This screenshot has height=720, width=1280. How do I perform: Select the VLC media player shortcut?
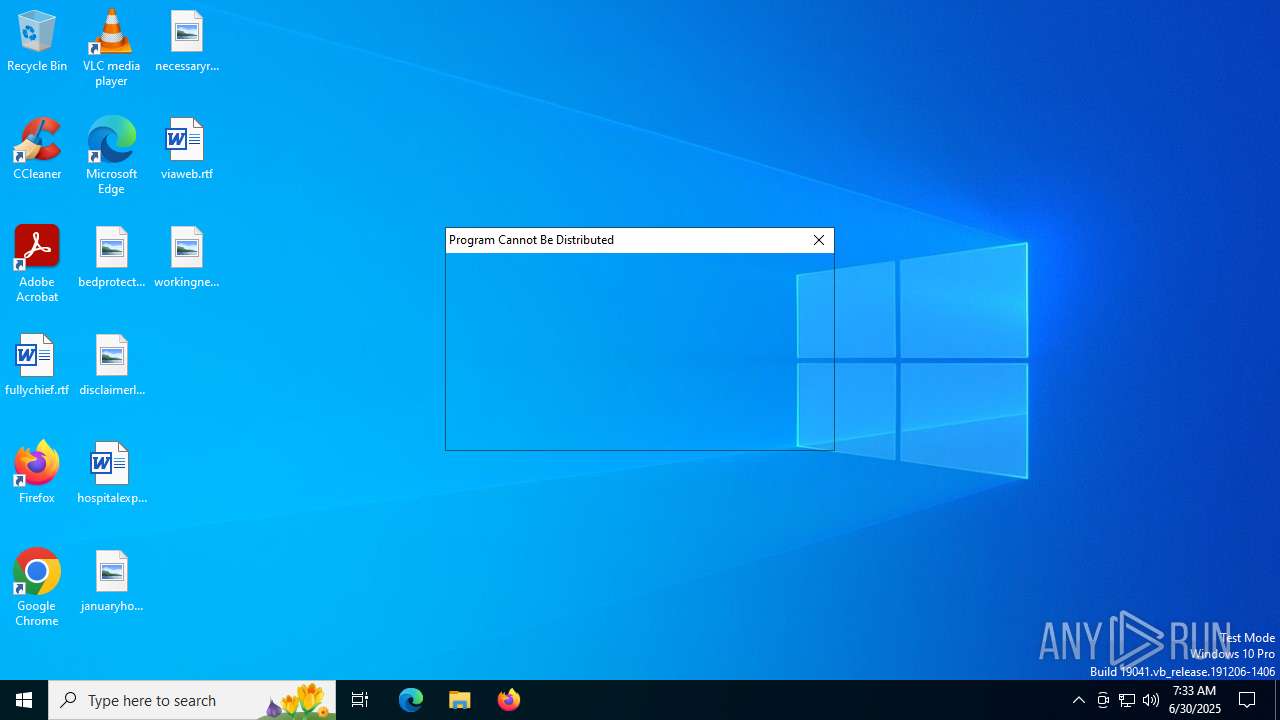pos(111,48)
